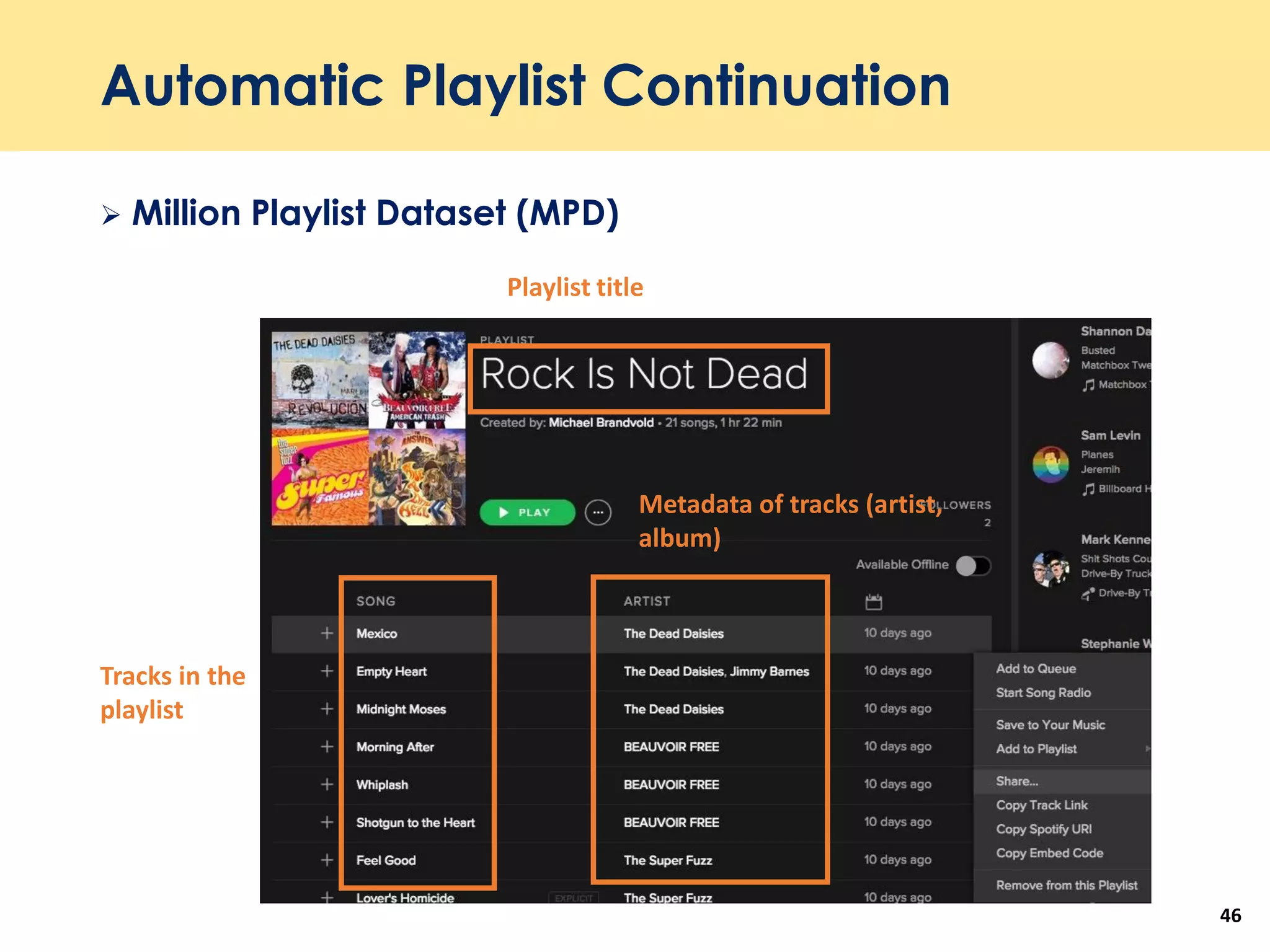This screenshot has width=1270, height=952.
Task: Click the playlist title Rock Is Not Dead
Action: (x=644, y=374)
